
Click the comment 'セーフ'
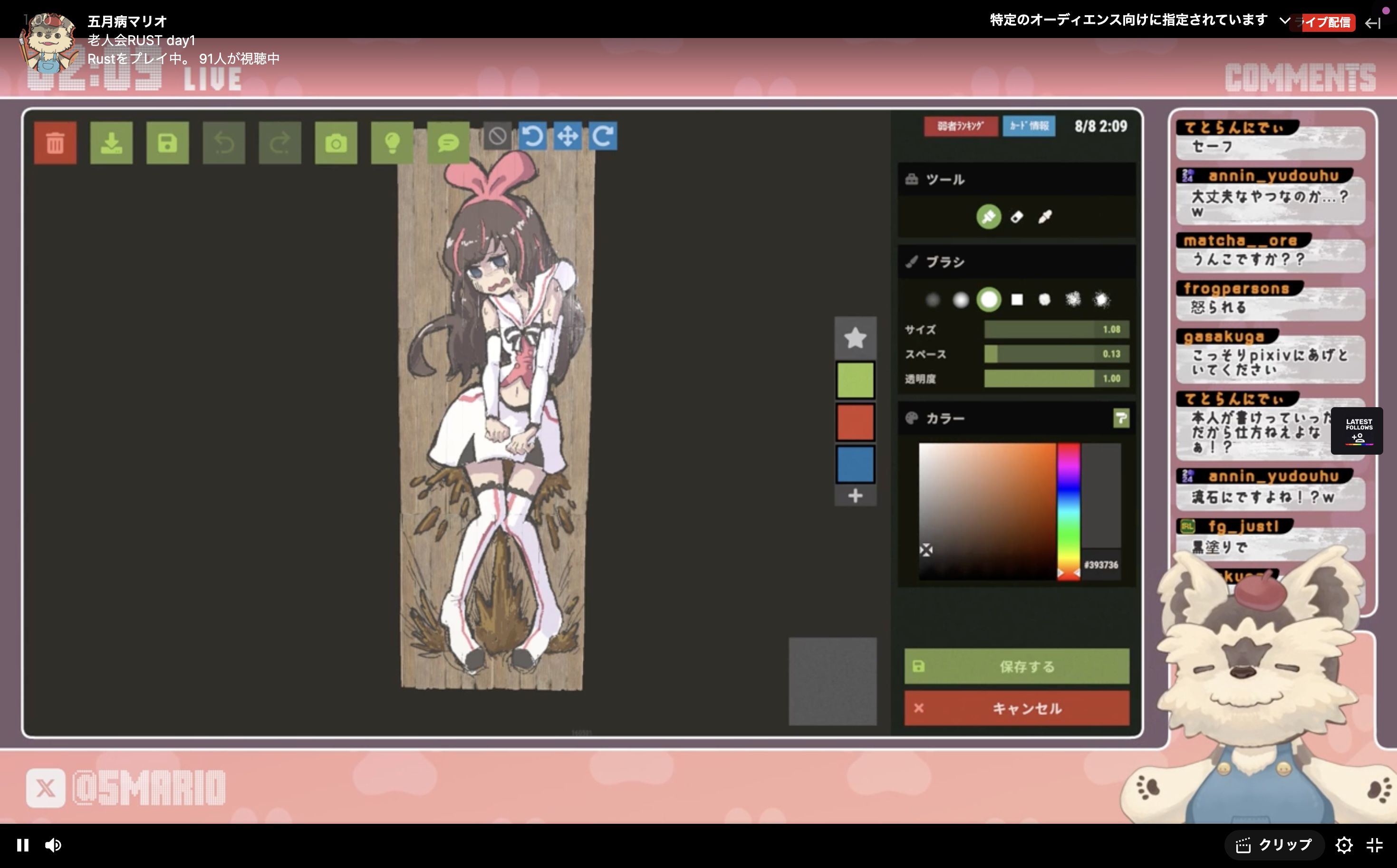click(1213, 146)
